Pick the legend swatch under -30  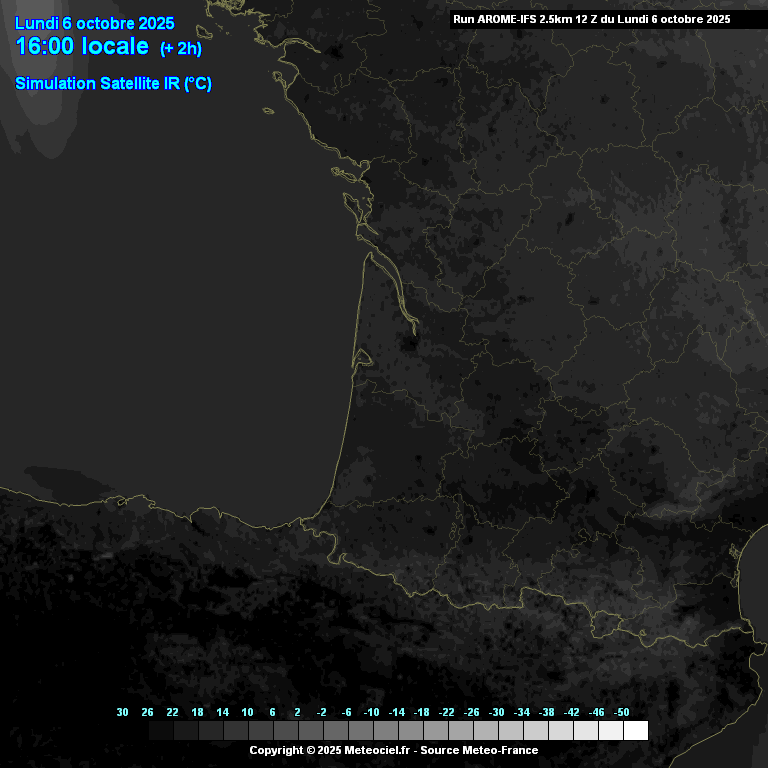[510, 730]
